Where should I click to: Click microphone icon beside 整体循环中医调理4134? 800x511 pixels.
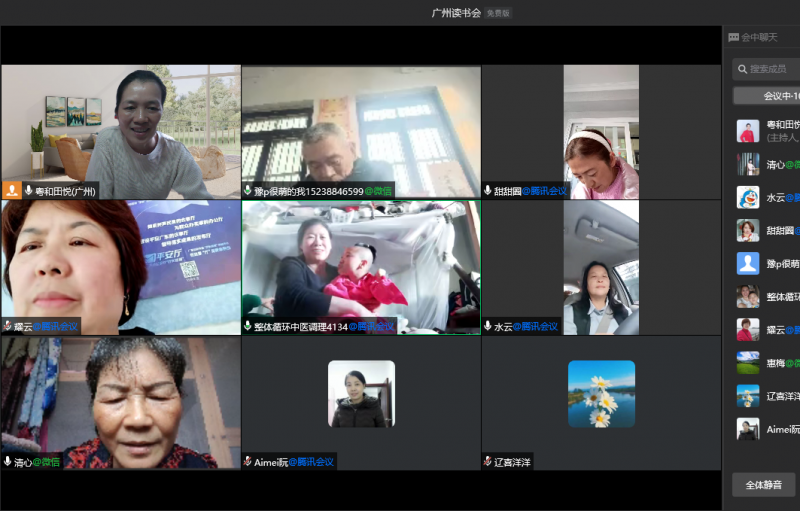pos(248,326)
